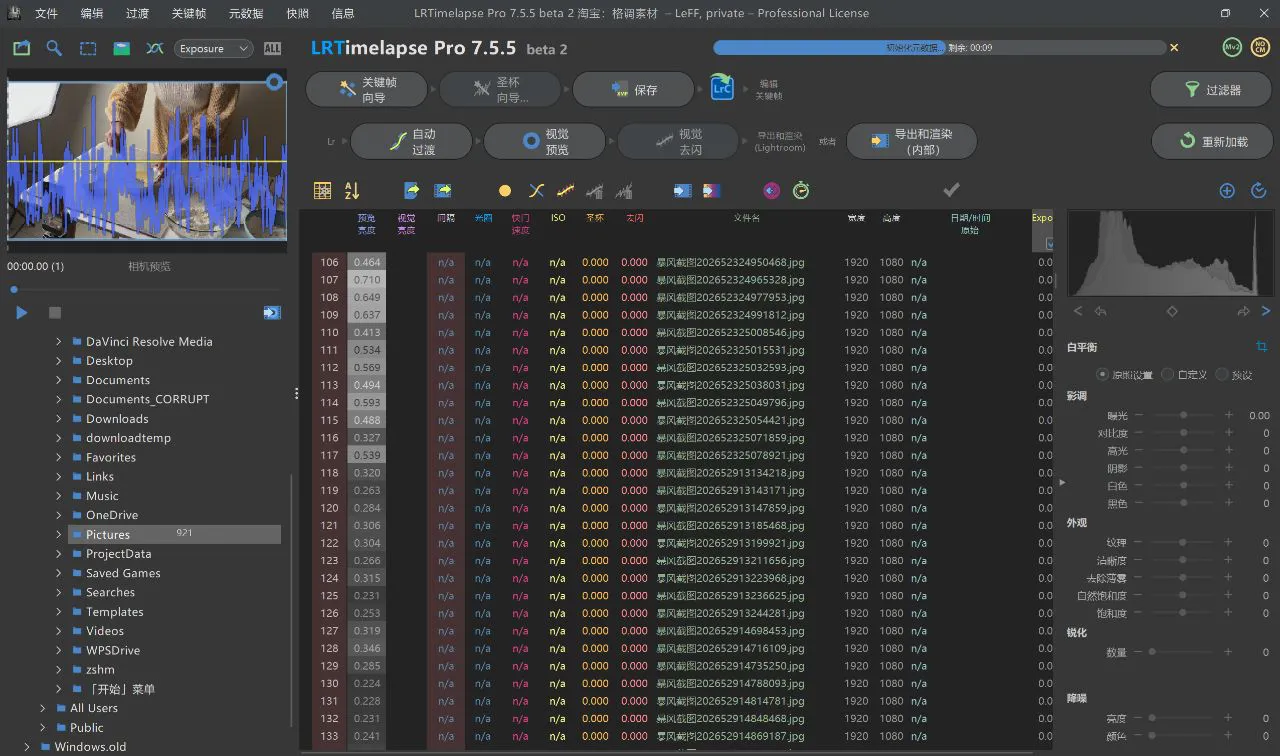Screen dimensions: 1280x756
Task: Click the blue forward arrow below histogram
Action: click(x=1266, y=311)
